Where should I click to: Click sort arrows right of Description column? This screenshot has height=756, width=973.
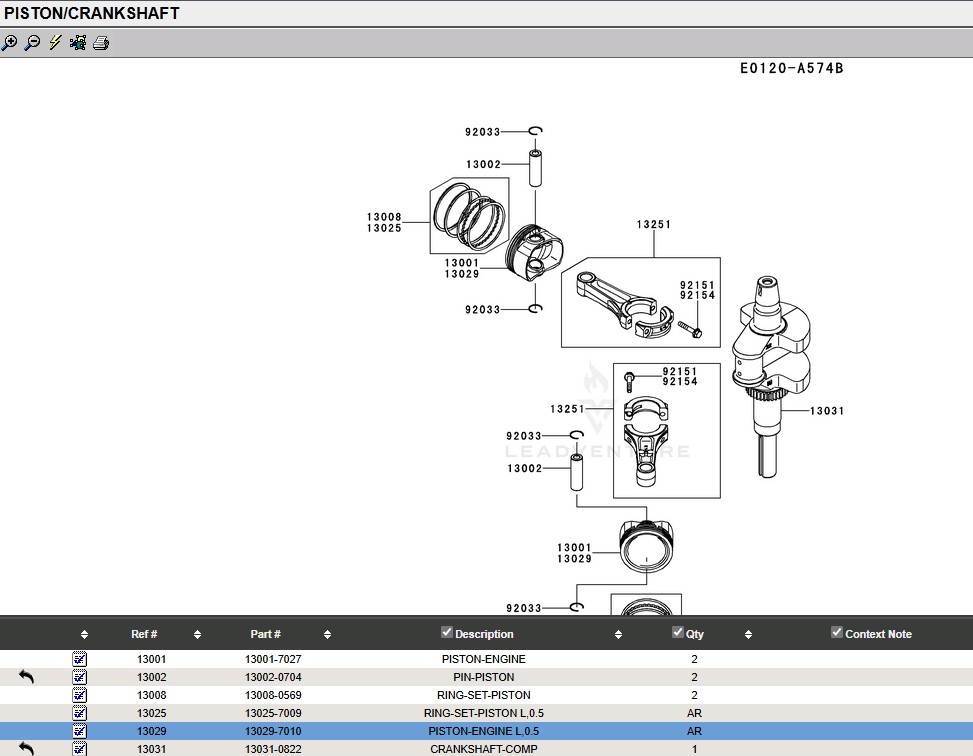pyautogui.click(x=618, y=635)
